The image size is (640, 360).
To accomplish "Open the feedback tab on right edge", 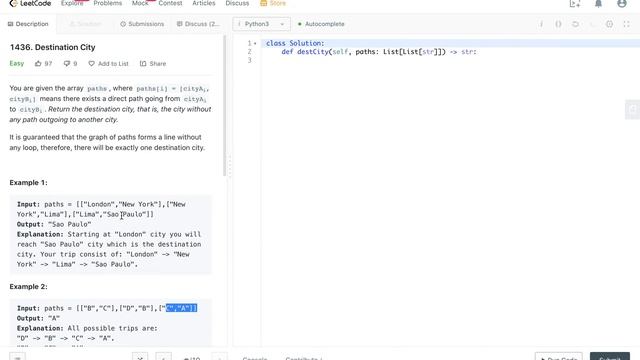I will 633,109.
